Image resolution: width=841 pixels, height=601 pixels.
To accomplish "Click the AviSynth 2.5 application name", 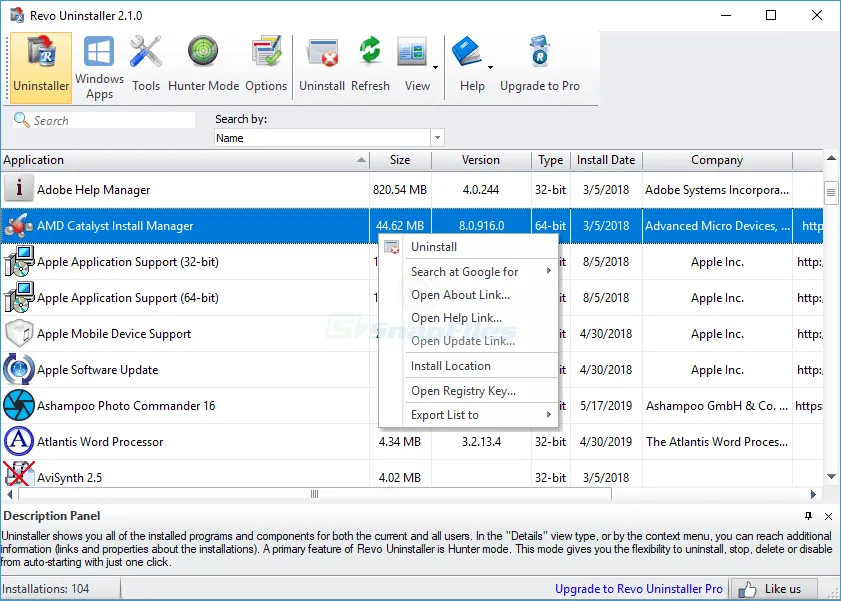I will point(69,478).
